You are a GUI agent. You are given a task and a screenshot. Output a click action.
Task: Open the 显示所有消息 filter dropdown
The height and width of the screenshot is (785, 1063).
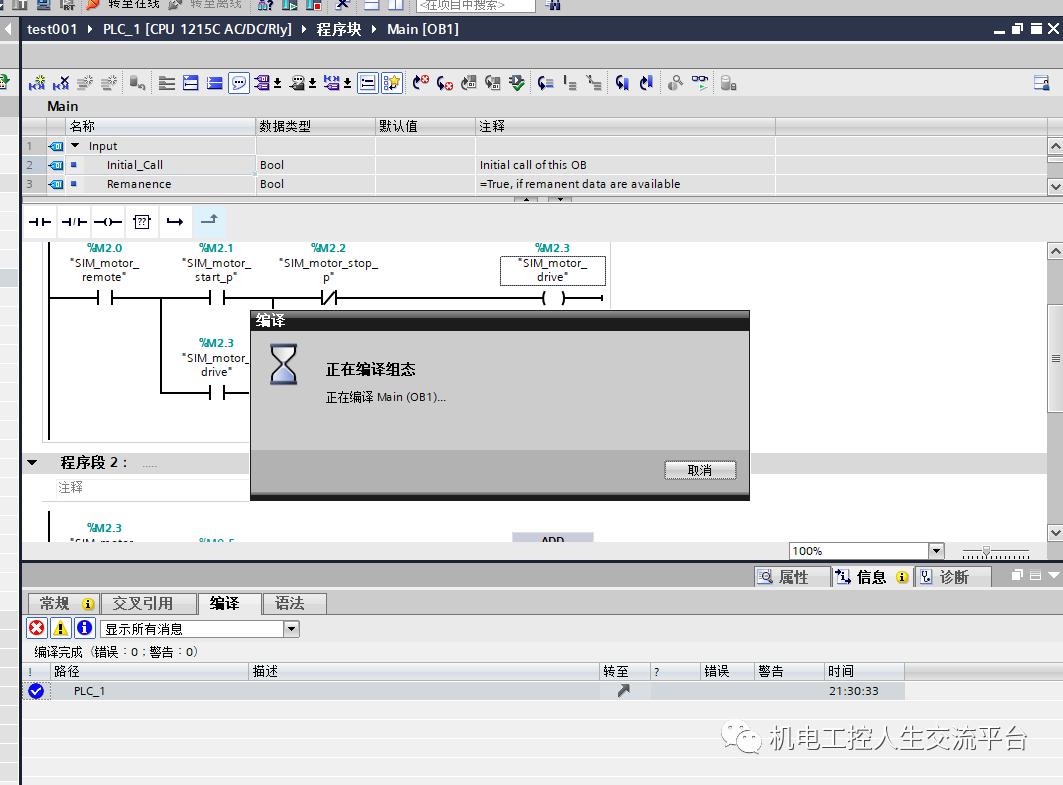coord(291,629)
